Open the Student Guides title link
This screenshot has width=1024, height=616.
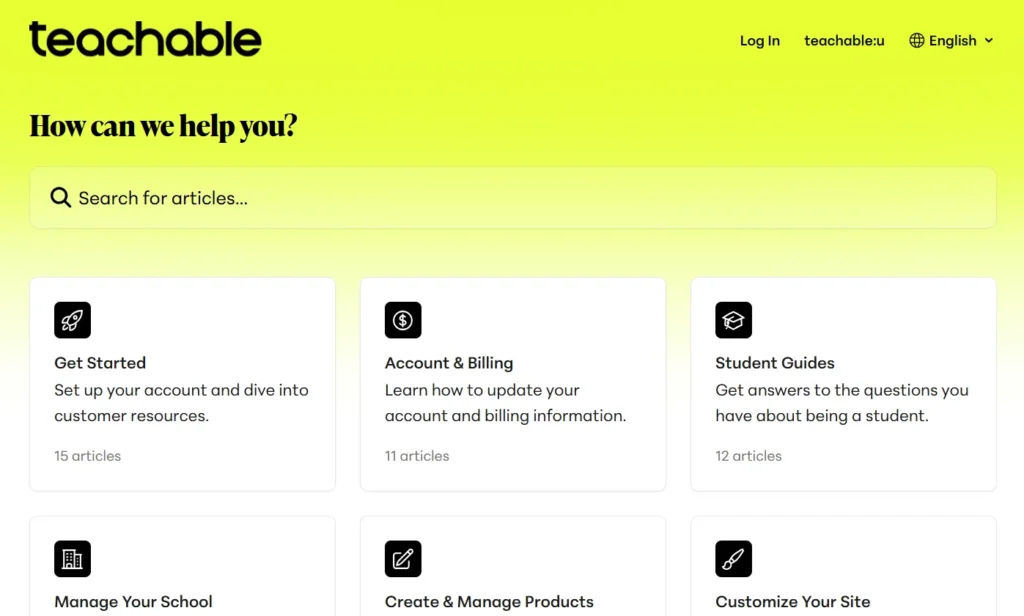[x=775, y=363]
